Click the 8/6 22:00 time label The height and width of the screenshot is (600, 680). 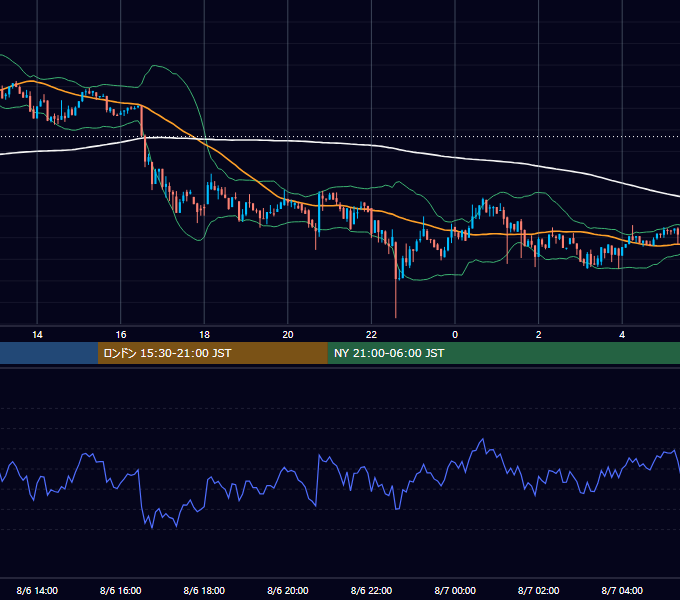coord(371,590)
